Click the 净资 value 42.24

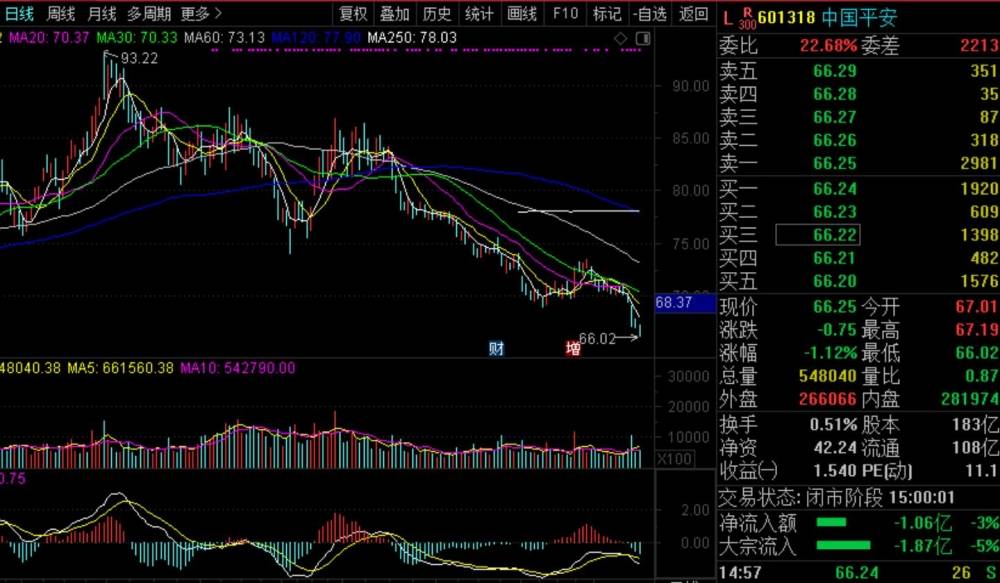(x=835, y=448)
